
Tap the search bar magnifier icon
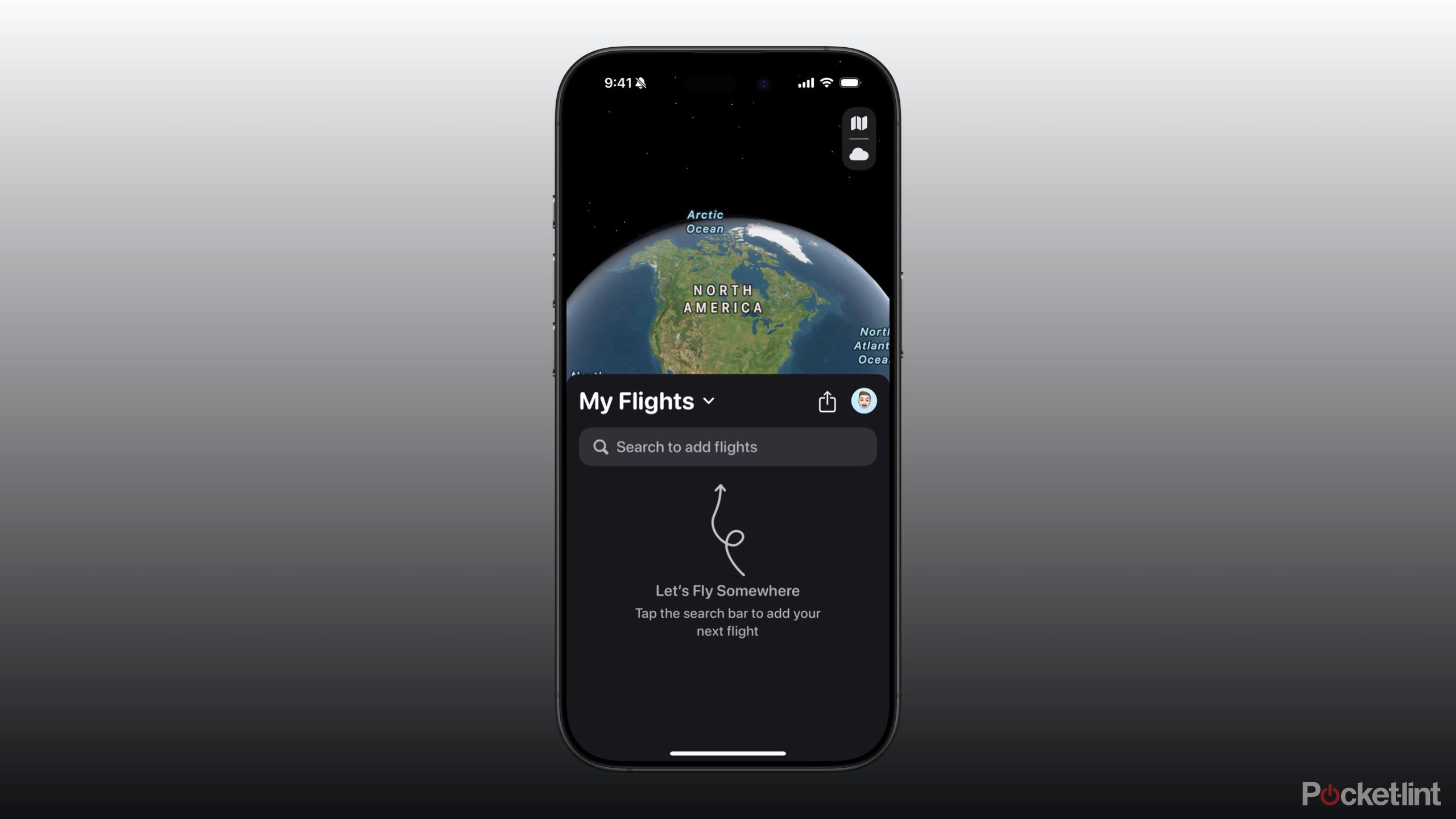[600, 446]
